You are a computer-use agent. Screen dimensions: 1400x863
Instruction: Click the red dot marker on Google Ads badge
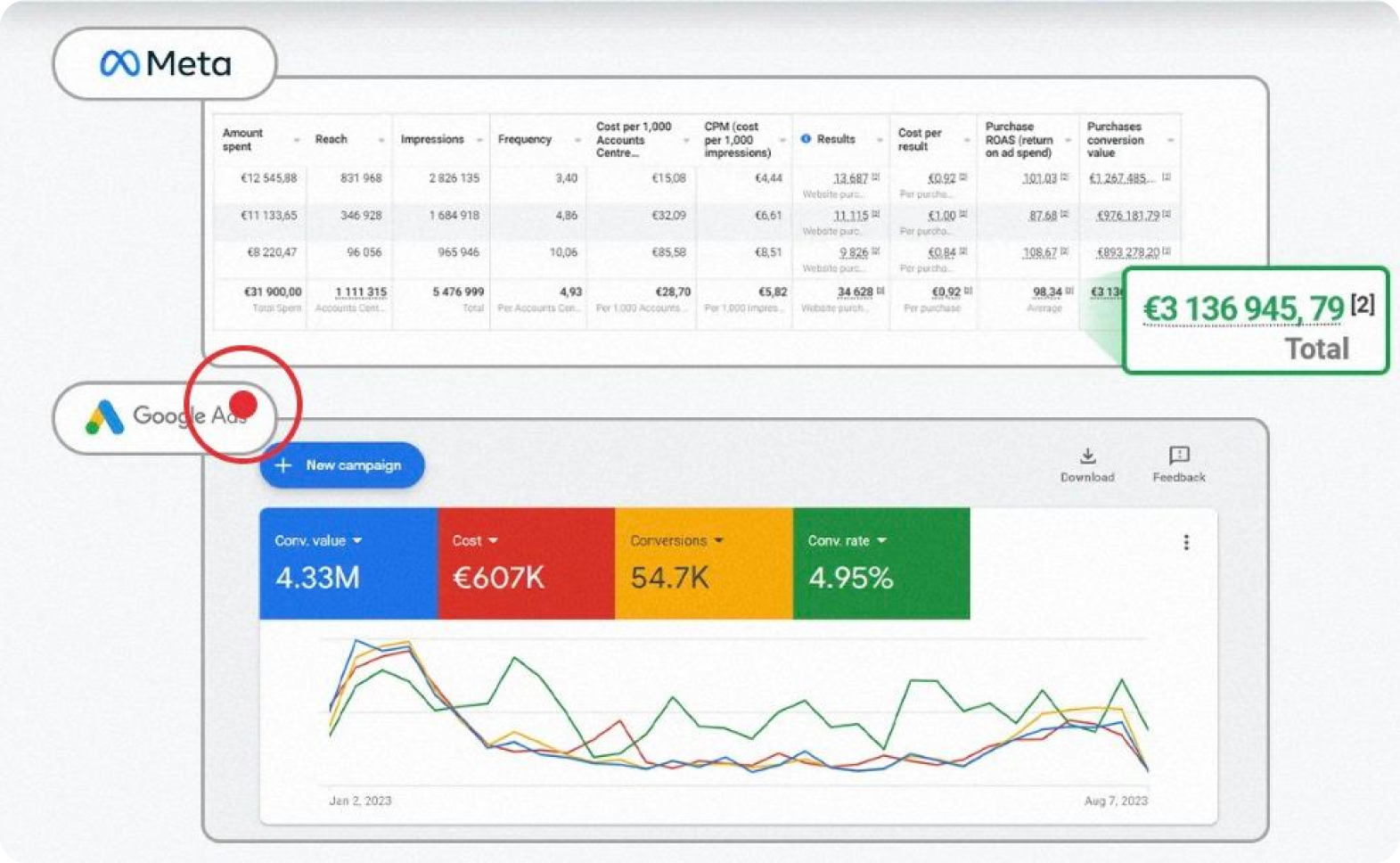[243, 404]
